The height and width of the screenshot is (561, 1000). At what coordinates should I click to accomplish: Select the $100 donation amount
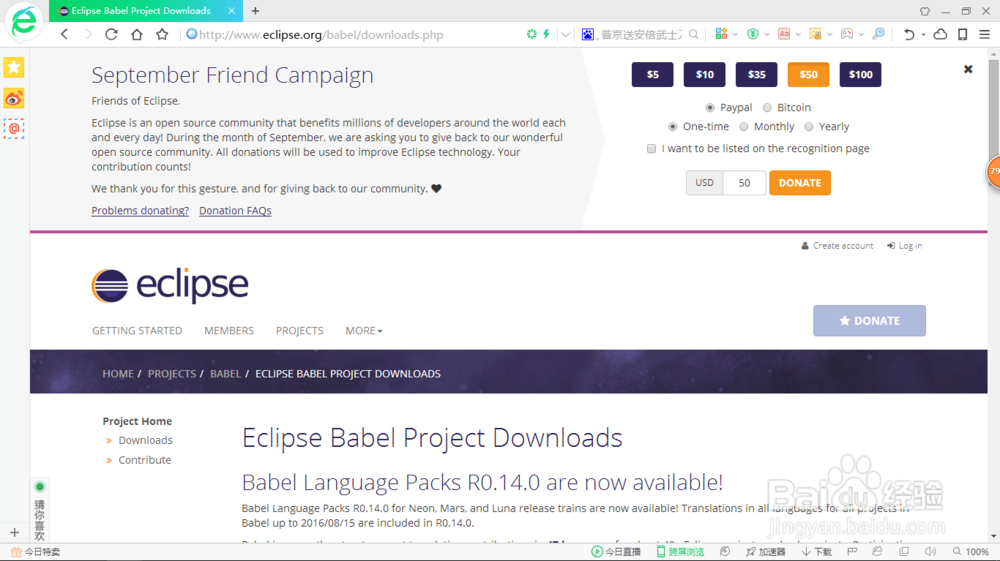pos(860,75)
